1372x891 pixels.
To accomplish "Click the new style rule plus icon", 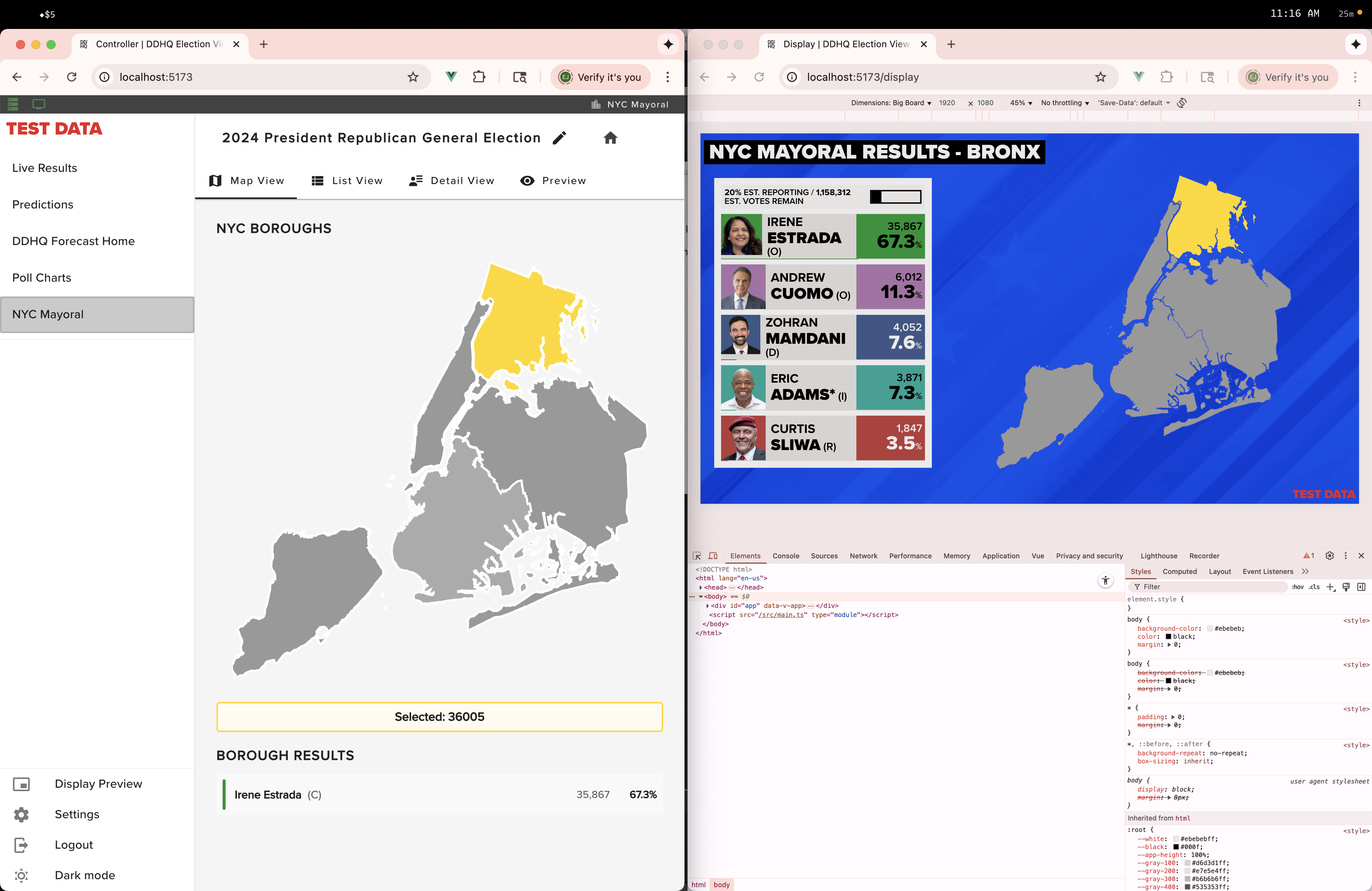I will pos(1330,587).
